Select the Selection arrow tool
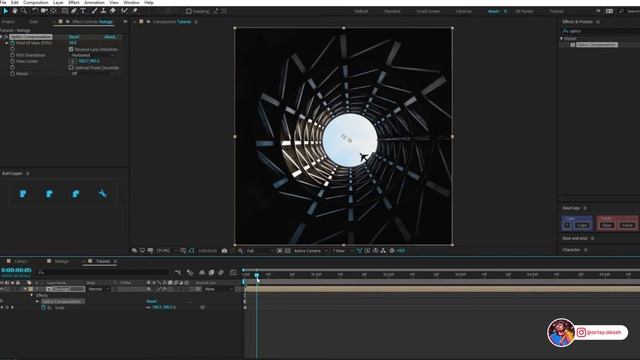The height and width of the screenshot is (360, 640). click(x=6, y=11)
